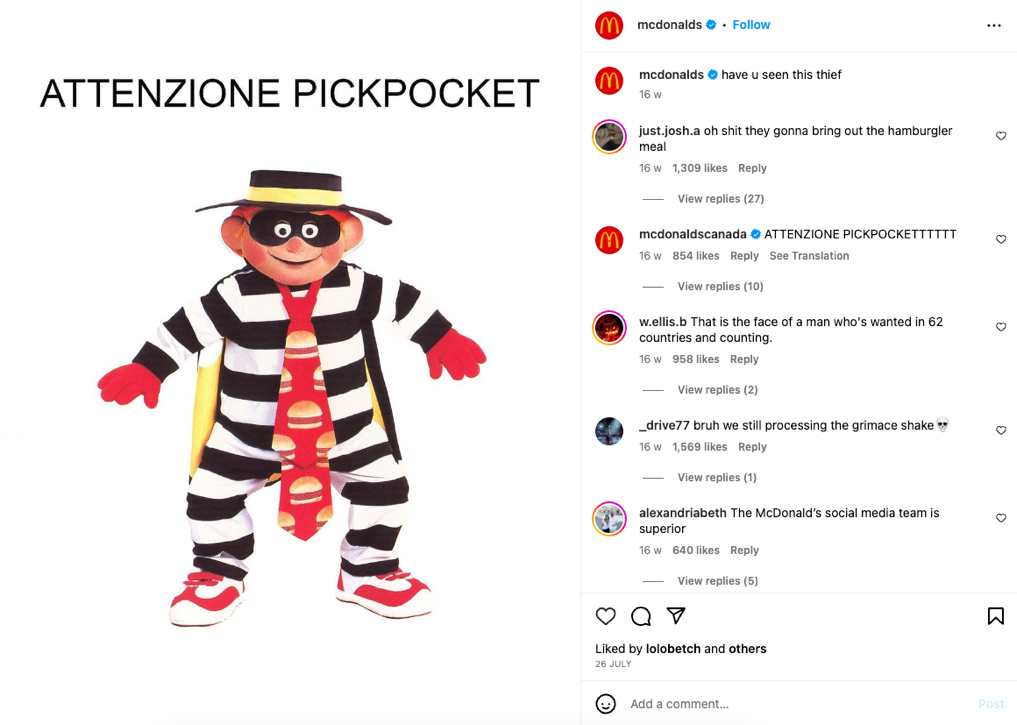Image resolution: width=1017 pixels, height=725 pixels.
Task: Expand View replies (10) under mcdonaldscanada
Action: (x=720, y=286)
